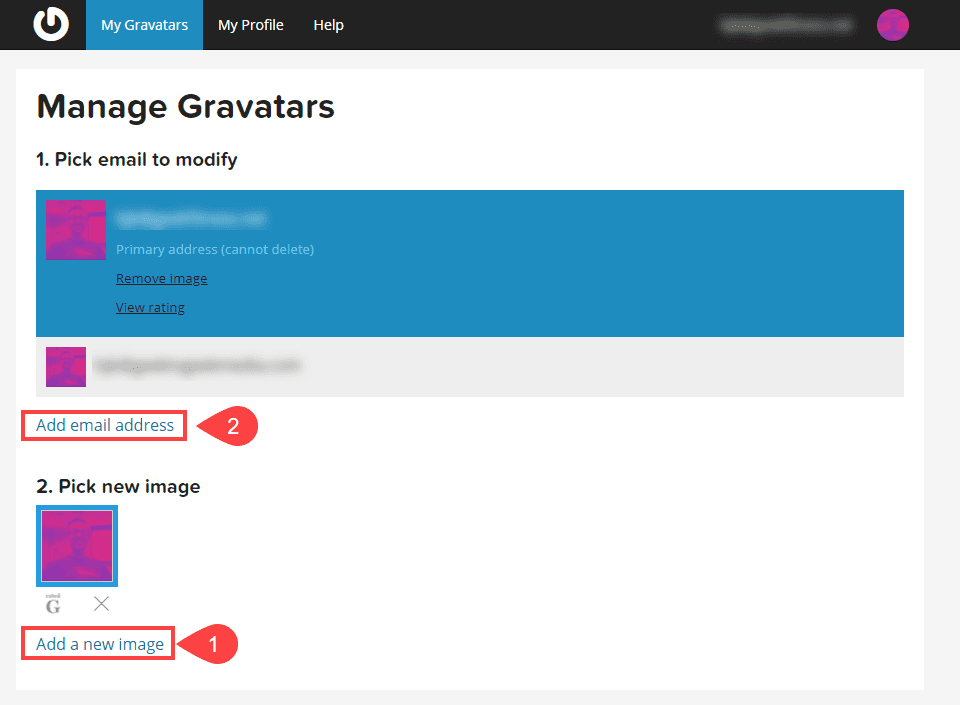This screenshot has height=705, width=960.
Task: Click the Gravatar power logo icon
Action: click(49, 25)
